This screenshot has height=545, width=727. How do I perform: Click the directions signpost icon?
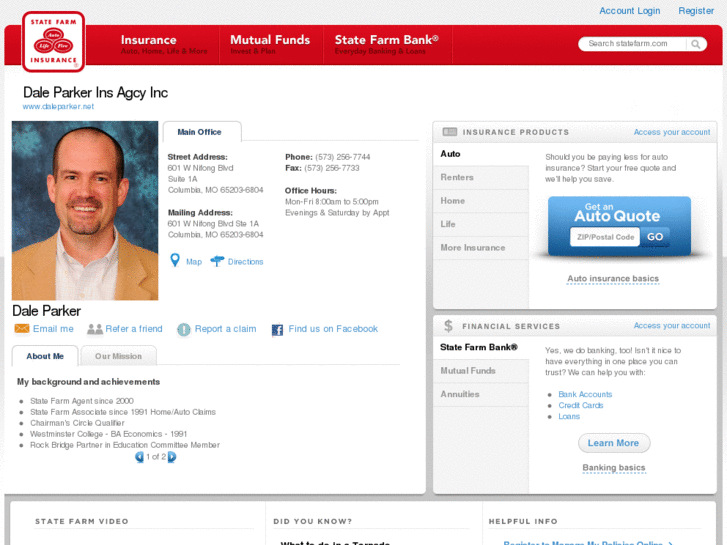pos(217,261)
